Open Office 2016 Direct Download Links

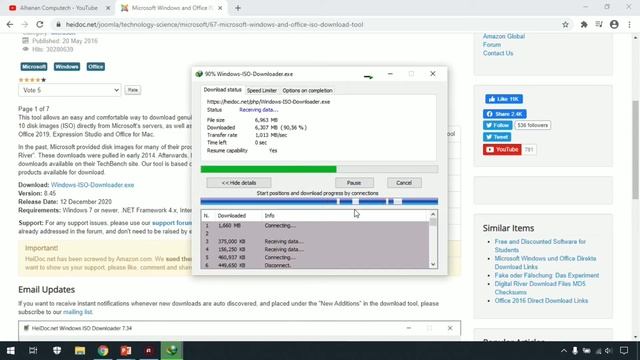541,301
